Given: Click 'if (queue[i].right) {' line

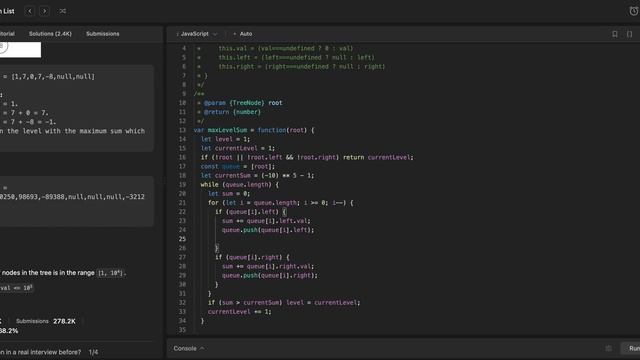Looking at the screenshot, I should [x=252, y=257].
